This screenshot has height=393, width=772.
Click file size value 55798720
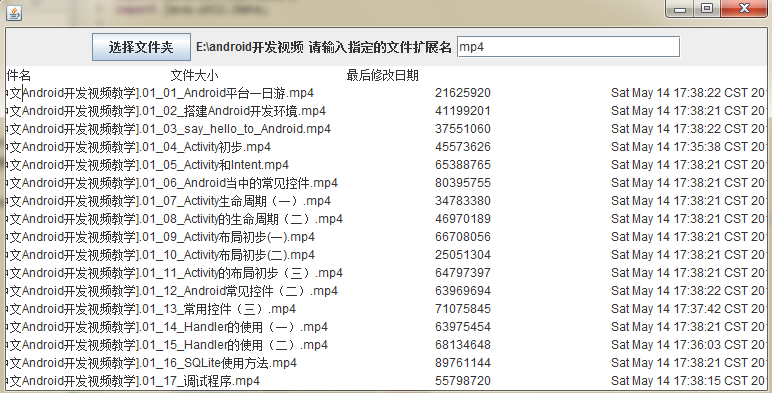(x=463, y=381)
